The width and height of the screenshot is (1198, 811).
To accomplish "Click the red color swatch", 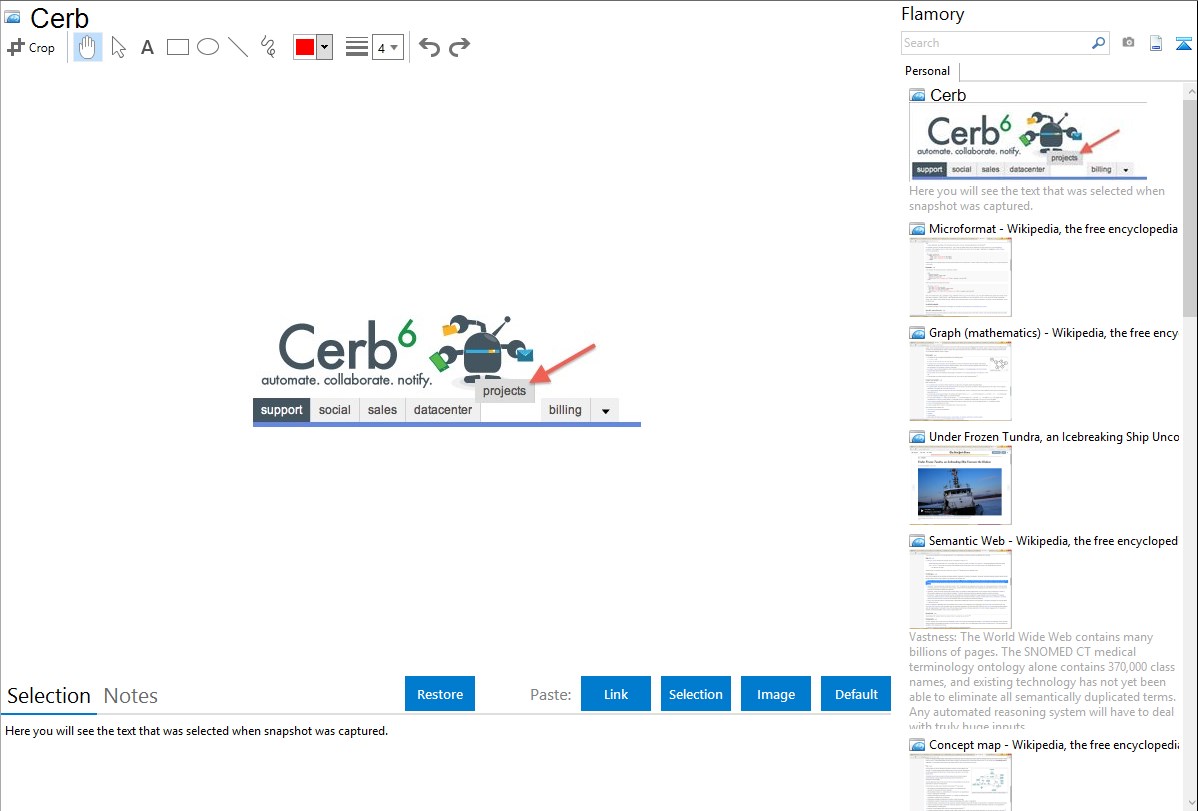I will 305,47.
